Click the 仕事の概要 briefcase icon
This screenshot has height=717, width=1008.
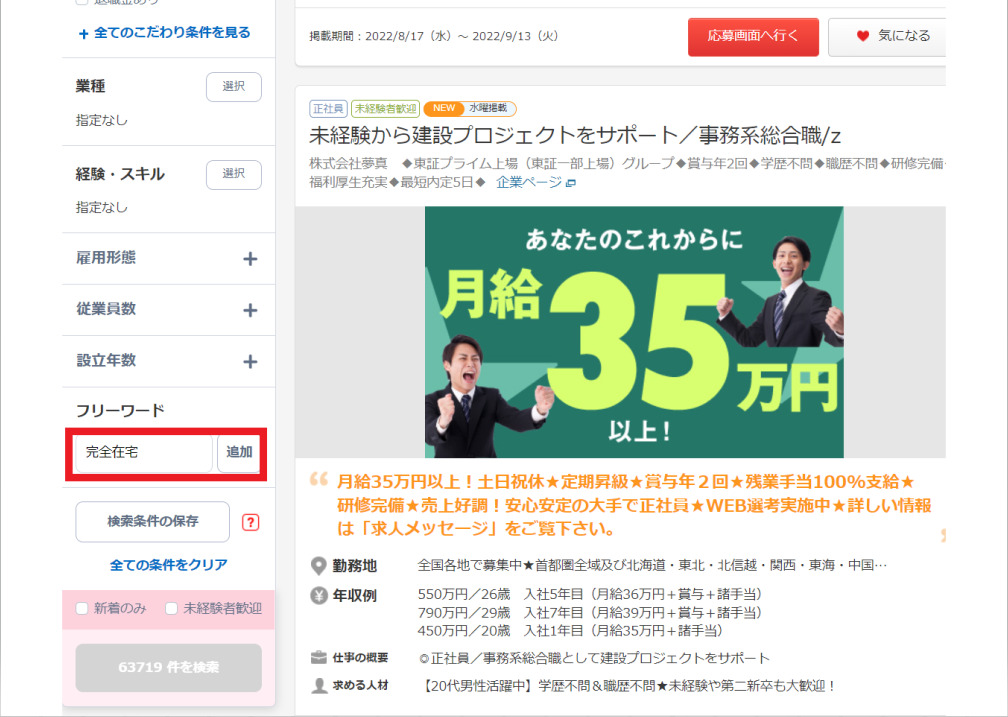(x=319, y=658)
